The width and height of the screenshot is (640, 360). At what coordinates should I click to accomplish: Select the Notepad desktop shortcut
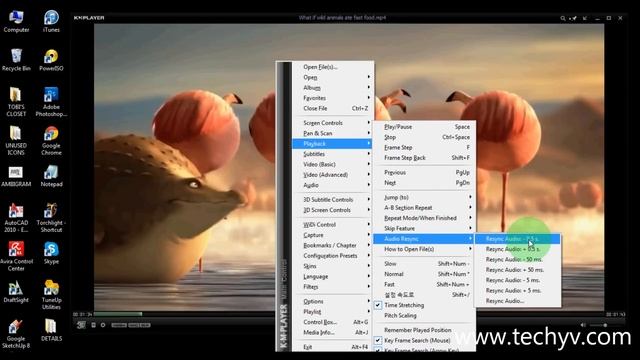51,176
